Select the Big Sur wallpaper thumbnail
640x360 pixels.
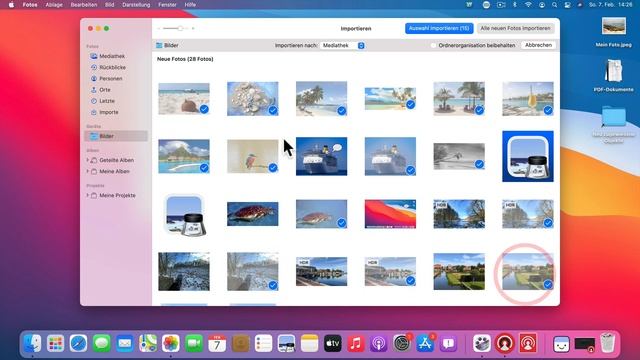pos(390,214)
